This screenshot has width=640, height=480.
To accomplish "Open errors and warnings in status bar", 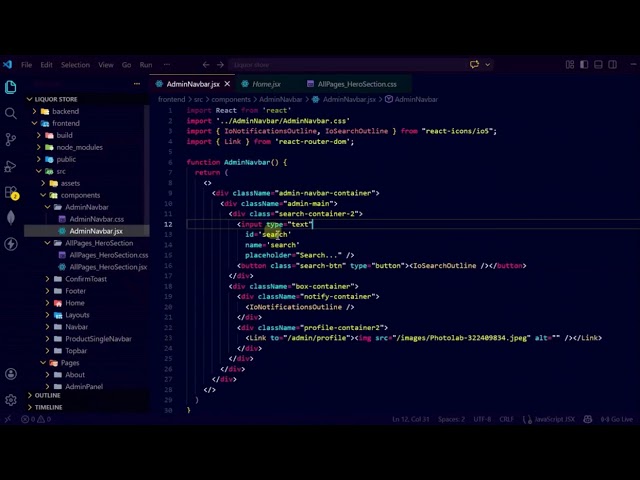I will 36,419.
